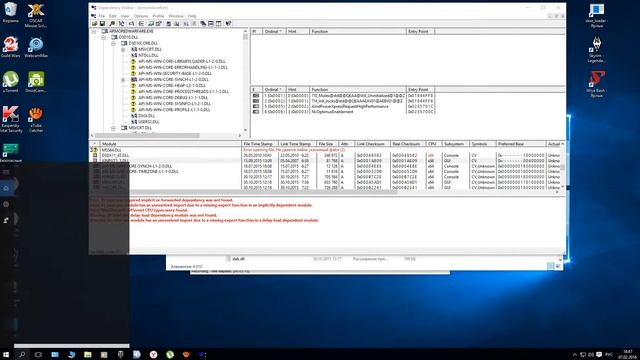The image size is (640, 360).
Task: Open the Options menu
Action: click(141, 16)
